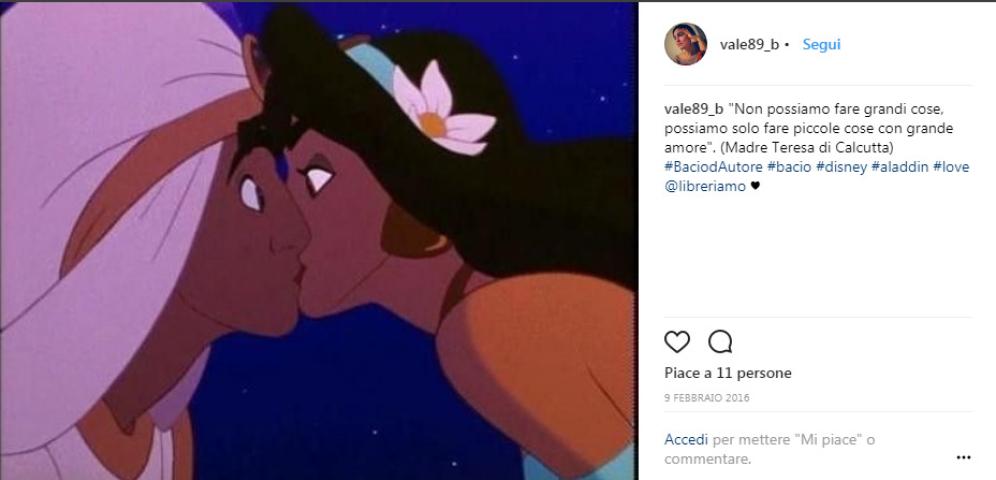Open the #bacio hashtag
Image resolution: width=996 pixels, height=480 pixels.
[788, 168]
